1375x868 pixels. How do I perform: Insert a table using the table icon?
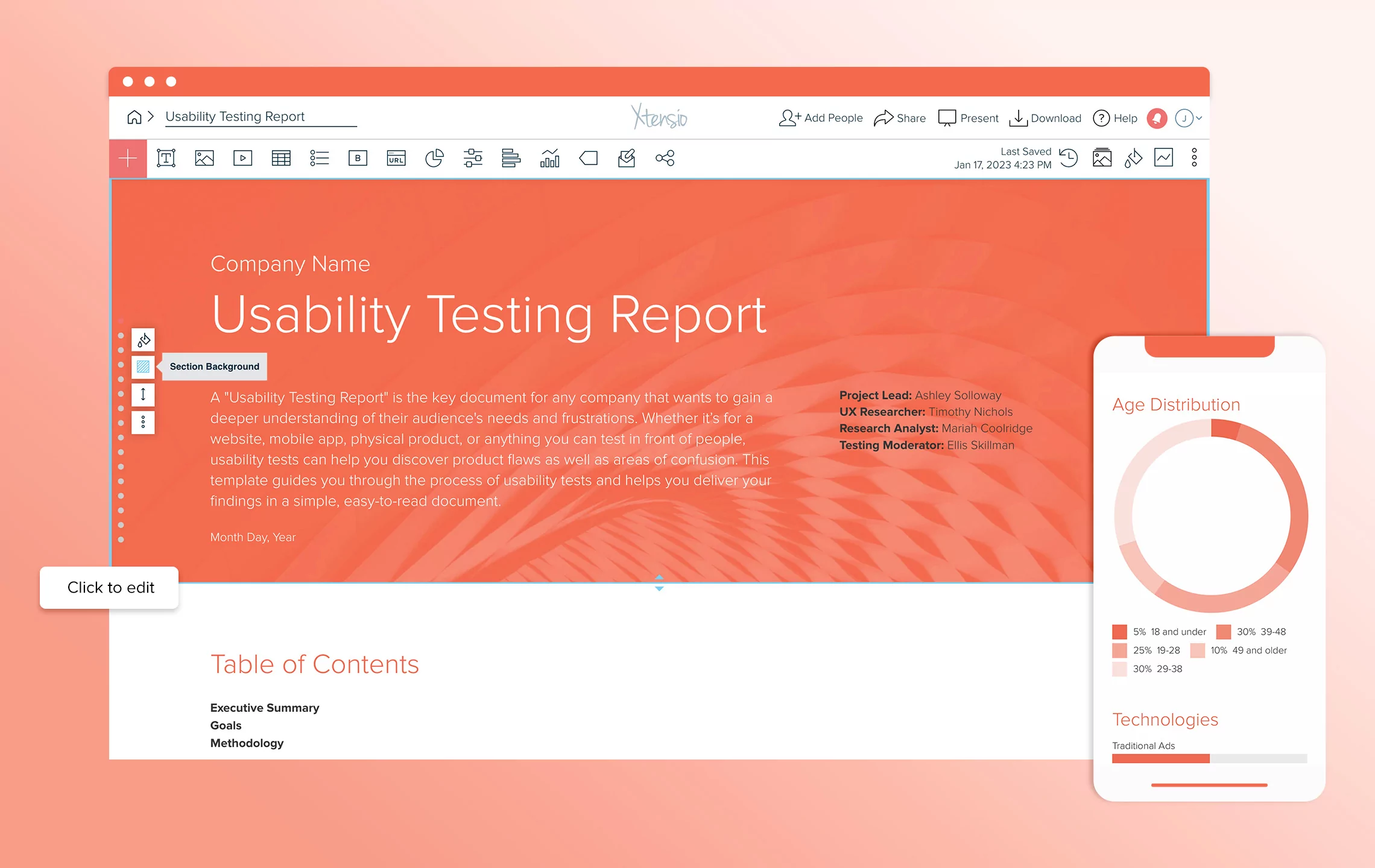281,158
